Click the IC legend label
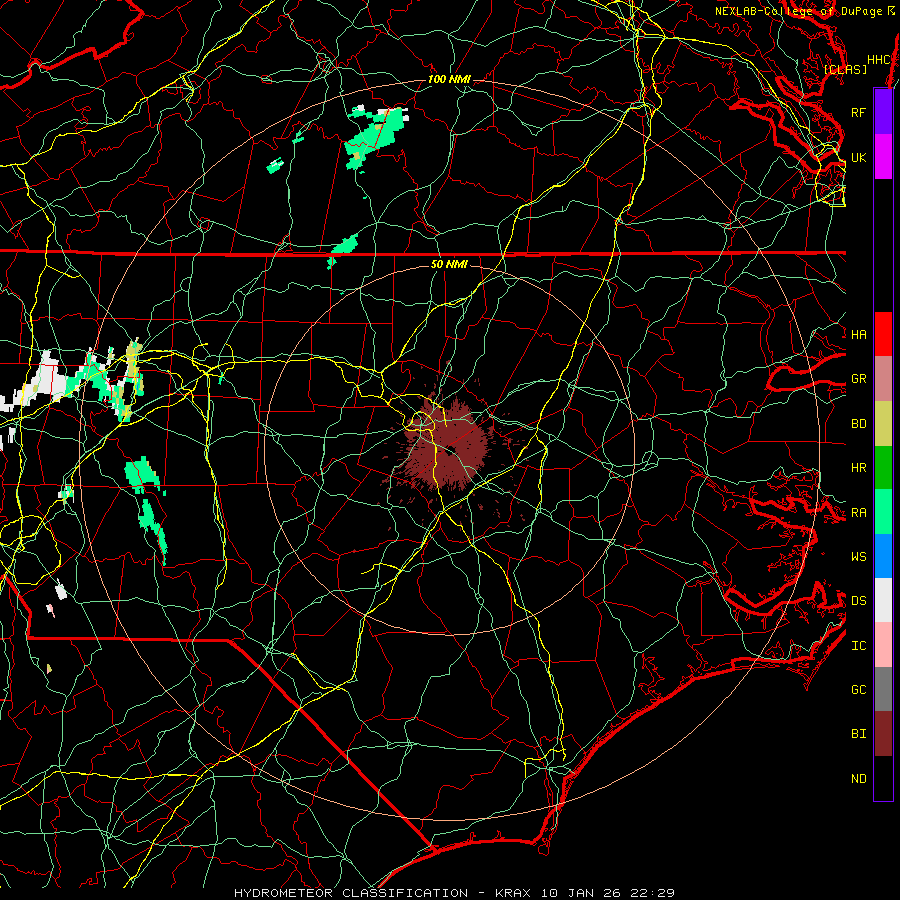Screen dimensions: 900x900 pyautogui.click(x=858, y=646)
